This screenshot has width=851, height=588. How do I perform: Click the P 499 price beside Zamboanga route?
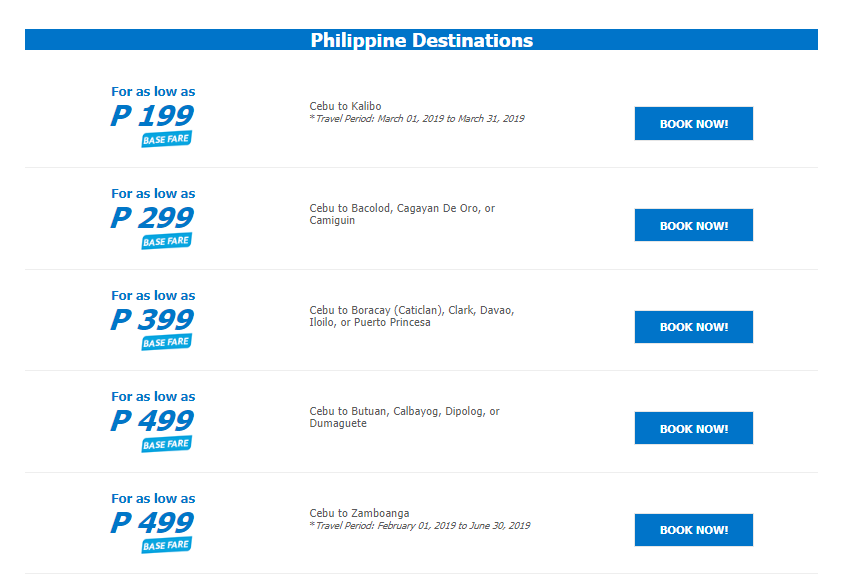153,523
